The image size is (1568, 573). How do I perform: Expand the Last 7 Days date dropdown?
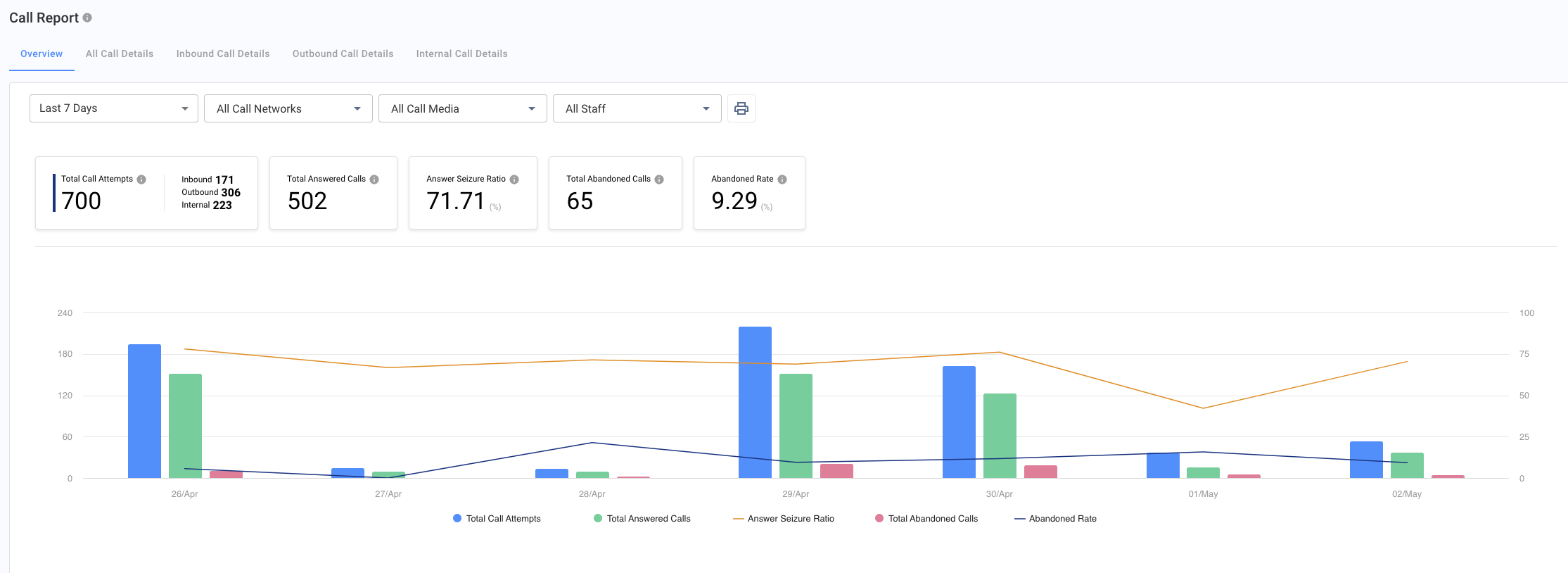tap(114, 108)
